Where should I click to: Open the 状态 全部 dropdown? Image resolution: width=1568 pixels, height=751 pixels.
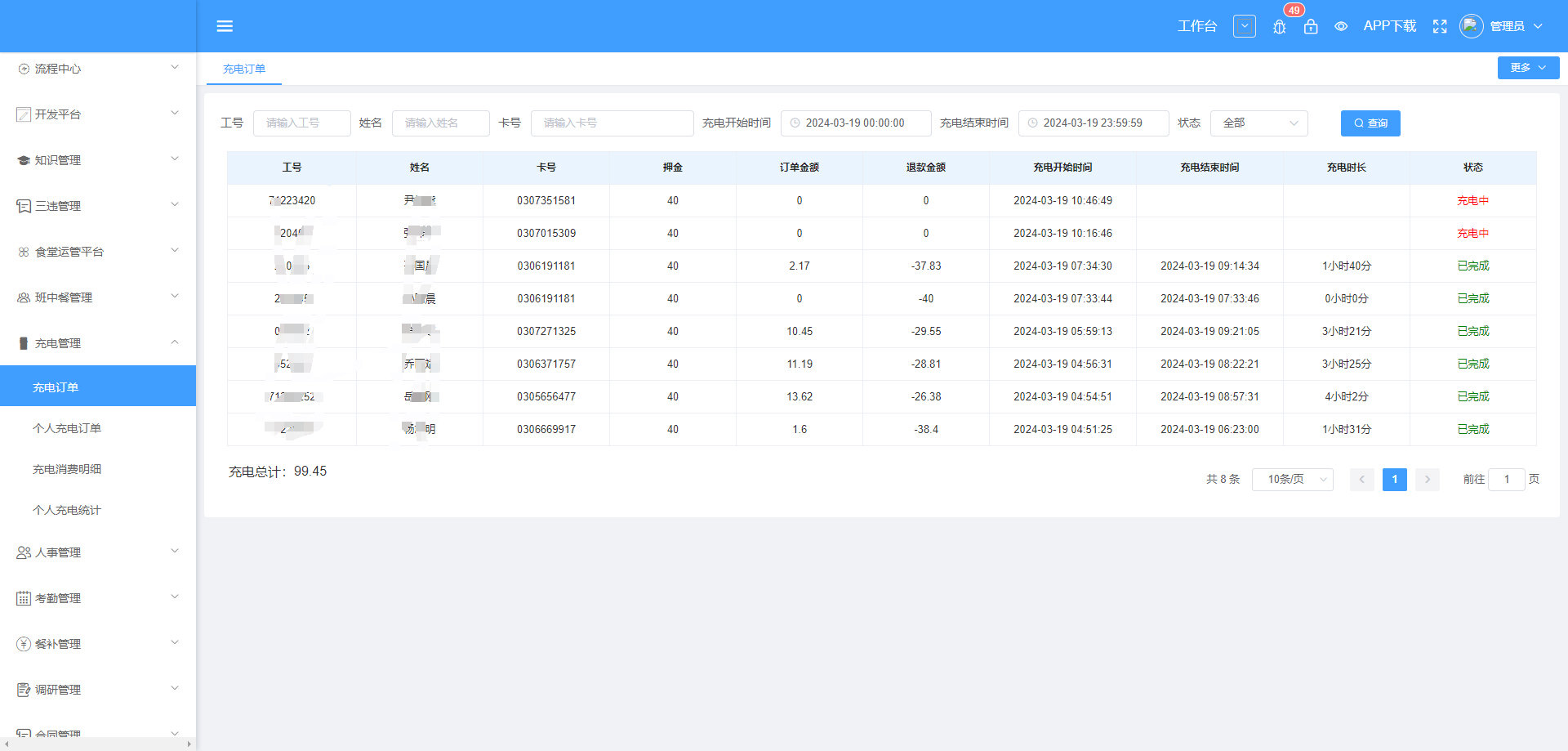(1258, 123)
